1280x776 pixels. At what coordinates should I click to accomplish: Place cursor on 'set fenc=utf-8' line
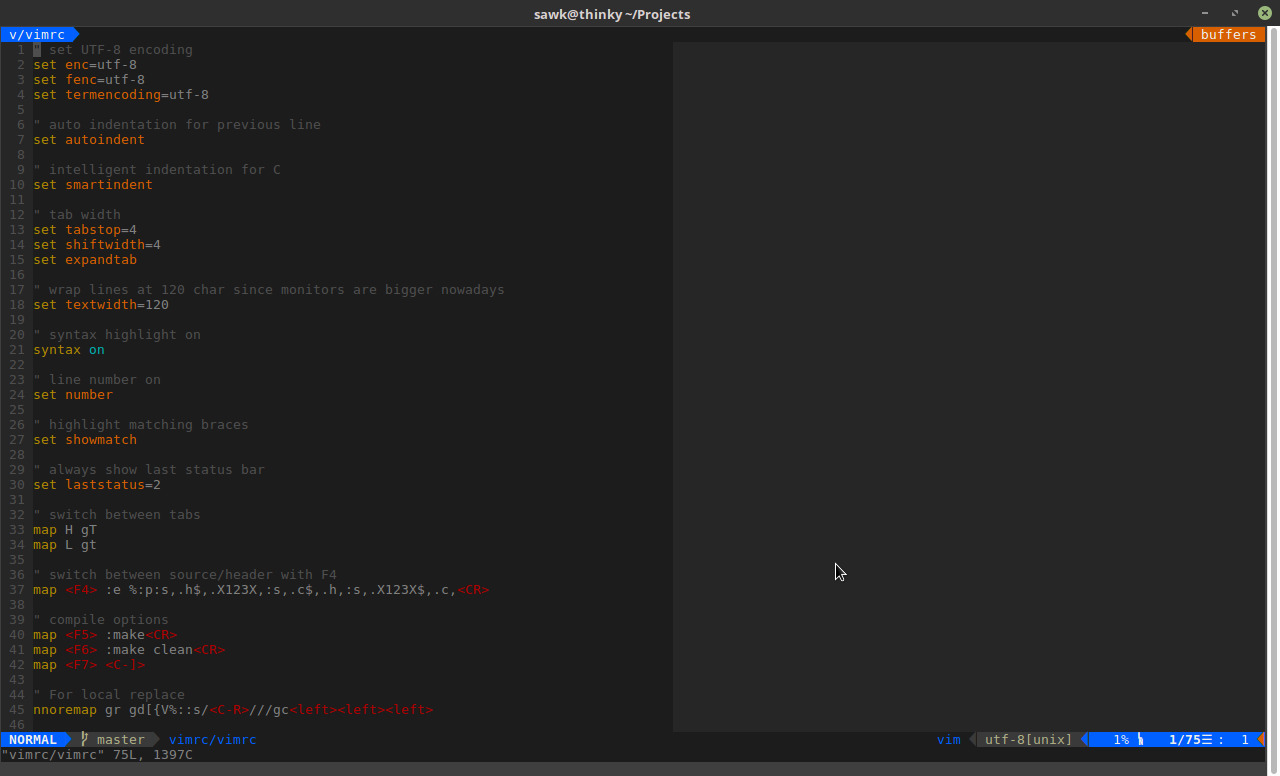coord(89,80)
